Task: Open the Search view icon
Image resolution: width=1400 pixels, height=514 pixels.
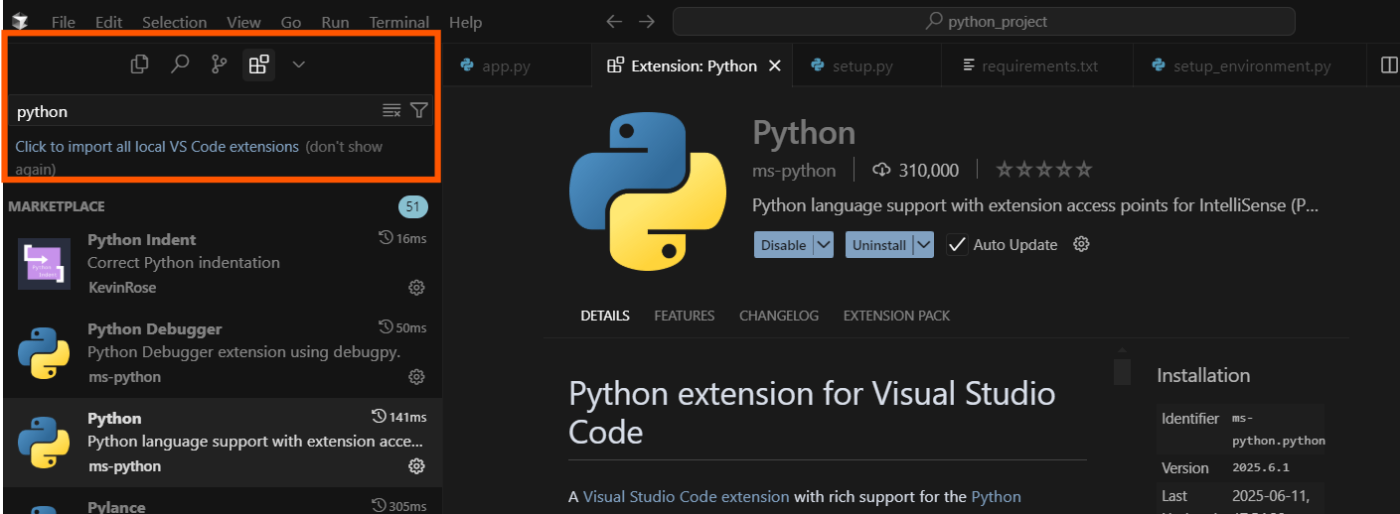Action: click(x=180, y=65)
